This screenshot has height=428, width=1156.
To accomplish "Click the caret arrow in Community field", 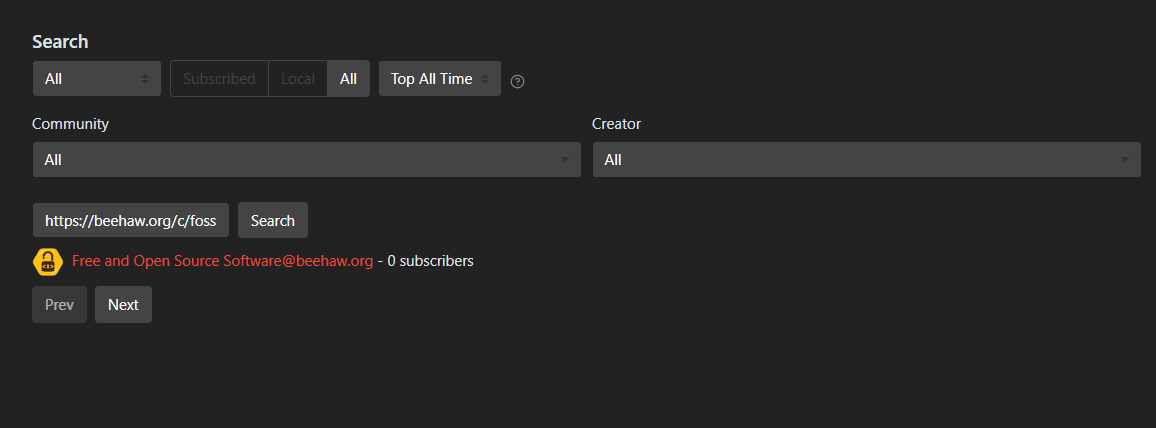I will point(565,160).
